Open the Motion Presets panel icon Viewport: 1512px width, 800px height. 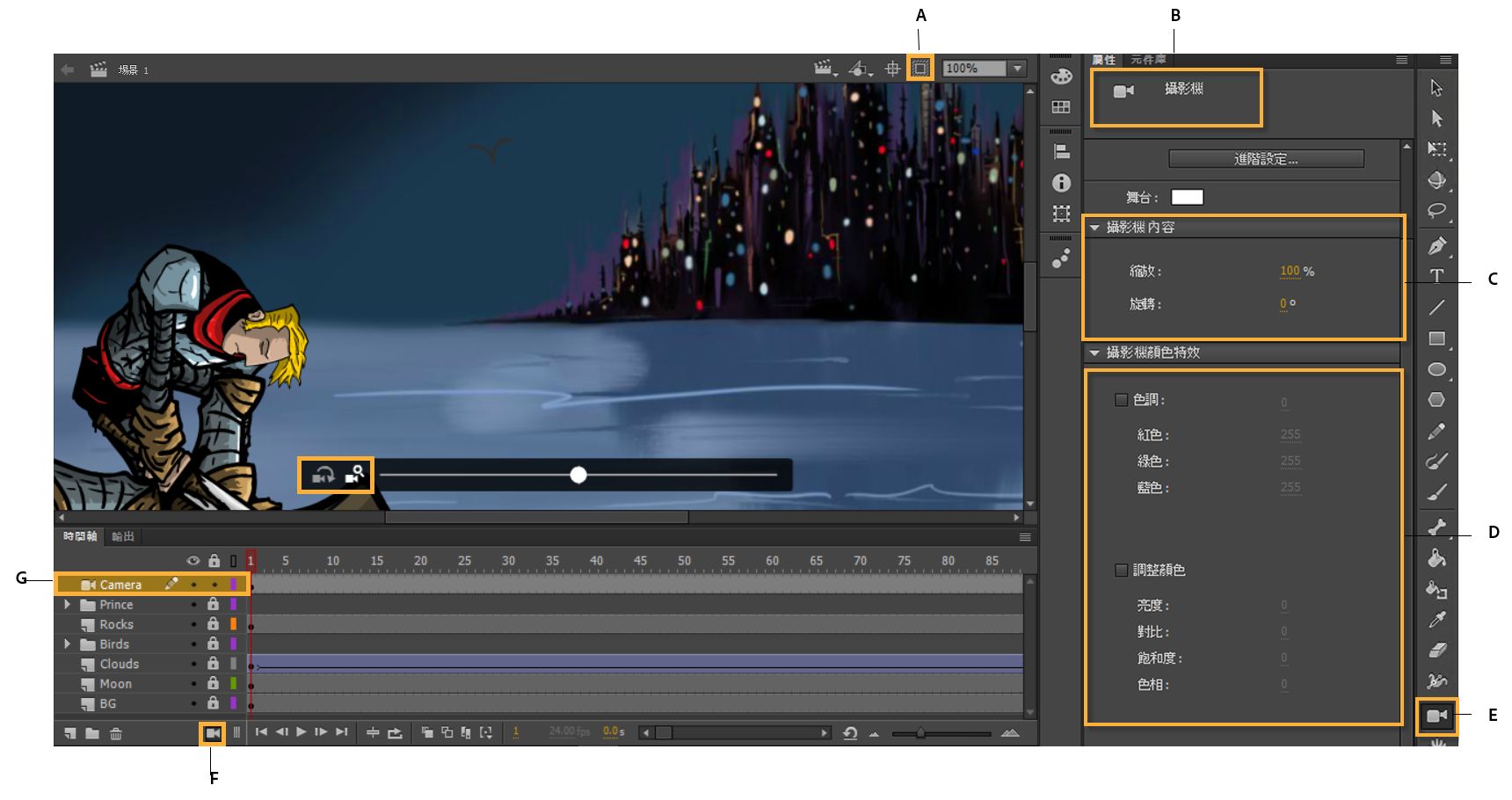(1061, 258)
